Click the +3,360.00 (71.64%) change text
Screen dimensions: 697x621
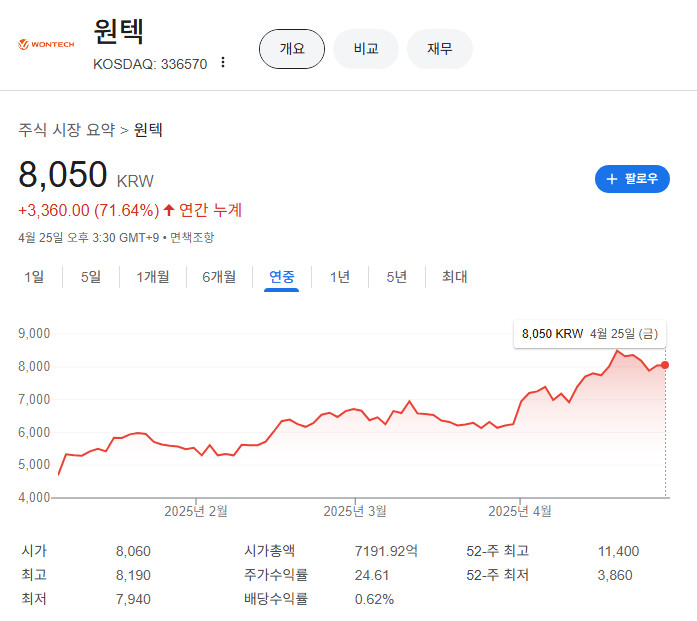pos(88,210)
